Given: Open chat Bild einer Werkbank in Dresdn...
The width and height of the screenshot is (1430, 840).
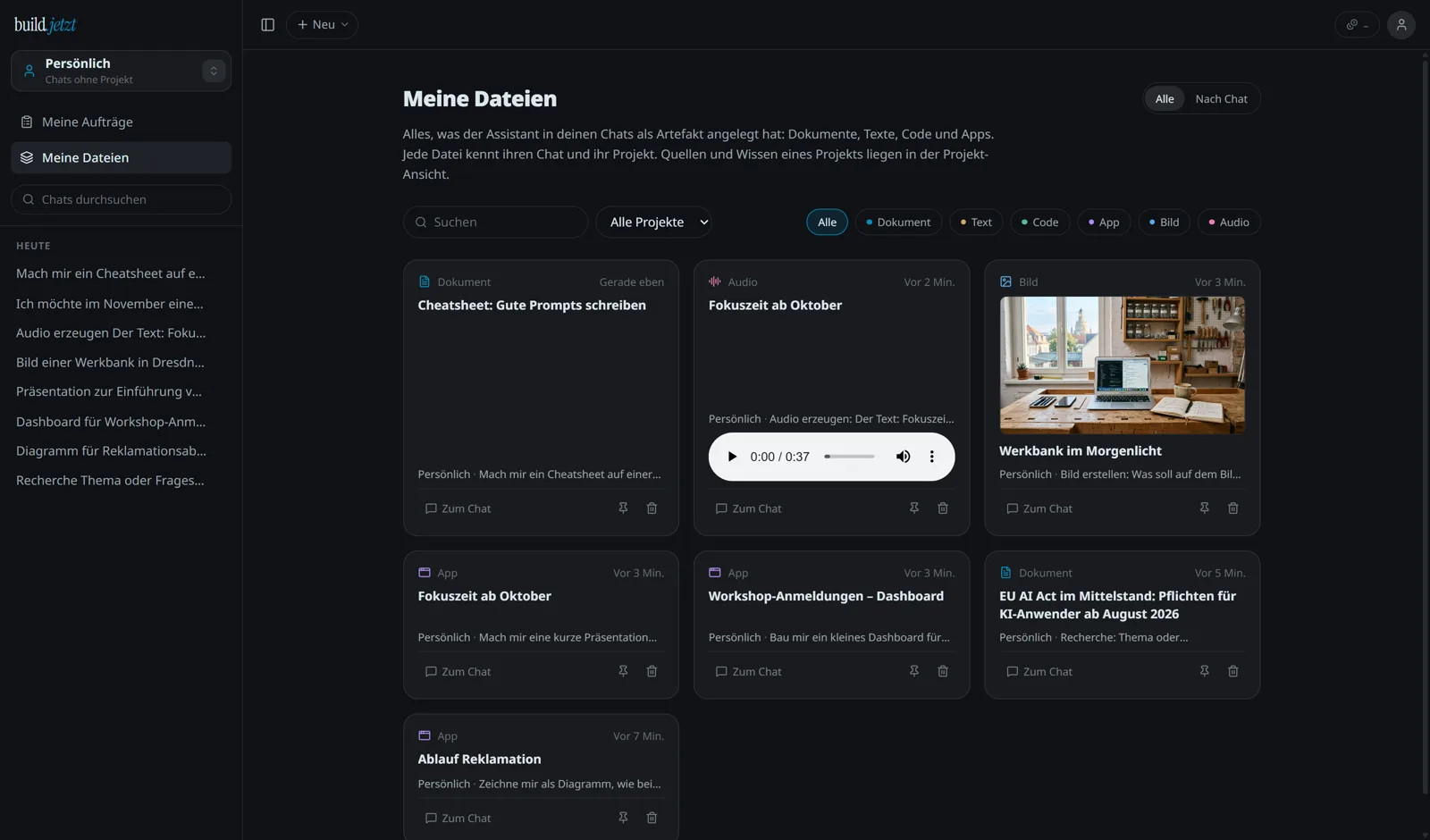Looking at the screenshot, I should 111,363.
